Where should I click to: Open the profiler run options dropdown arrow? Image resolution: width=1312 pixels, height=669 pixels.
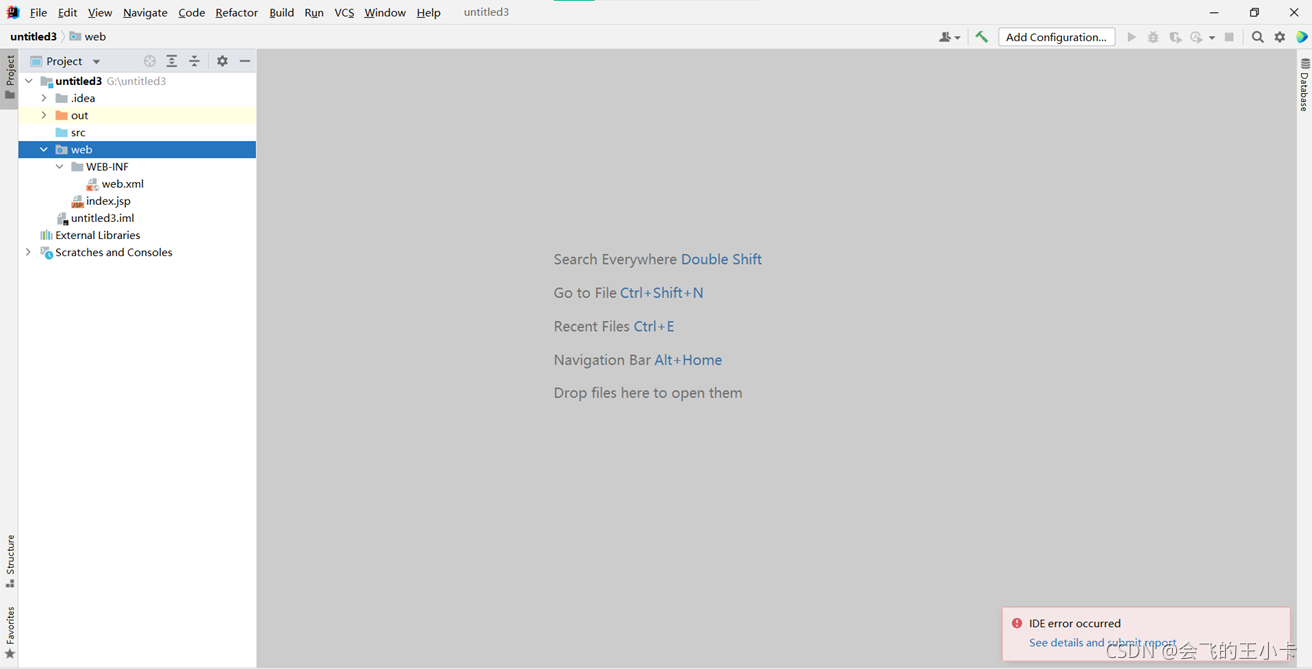tap(1211, 38)
